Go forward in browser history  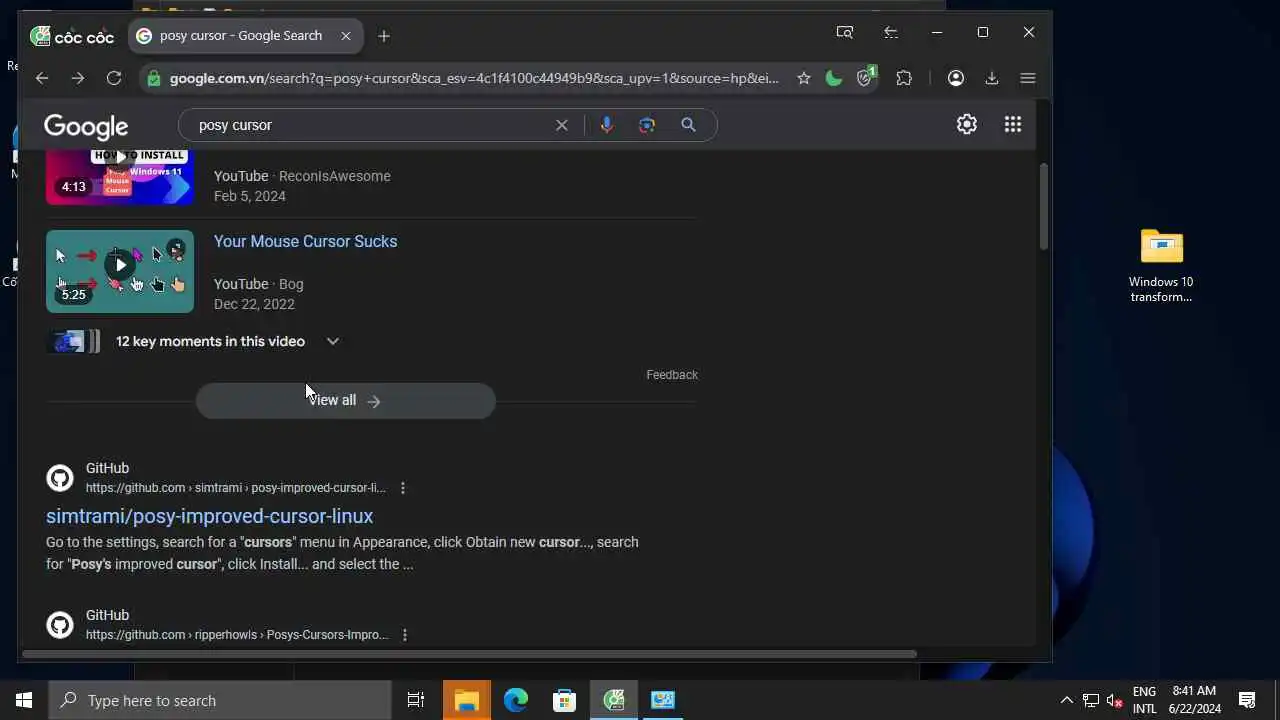point(77,78)
